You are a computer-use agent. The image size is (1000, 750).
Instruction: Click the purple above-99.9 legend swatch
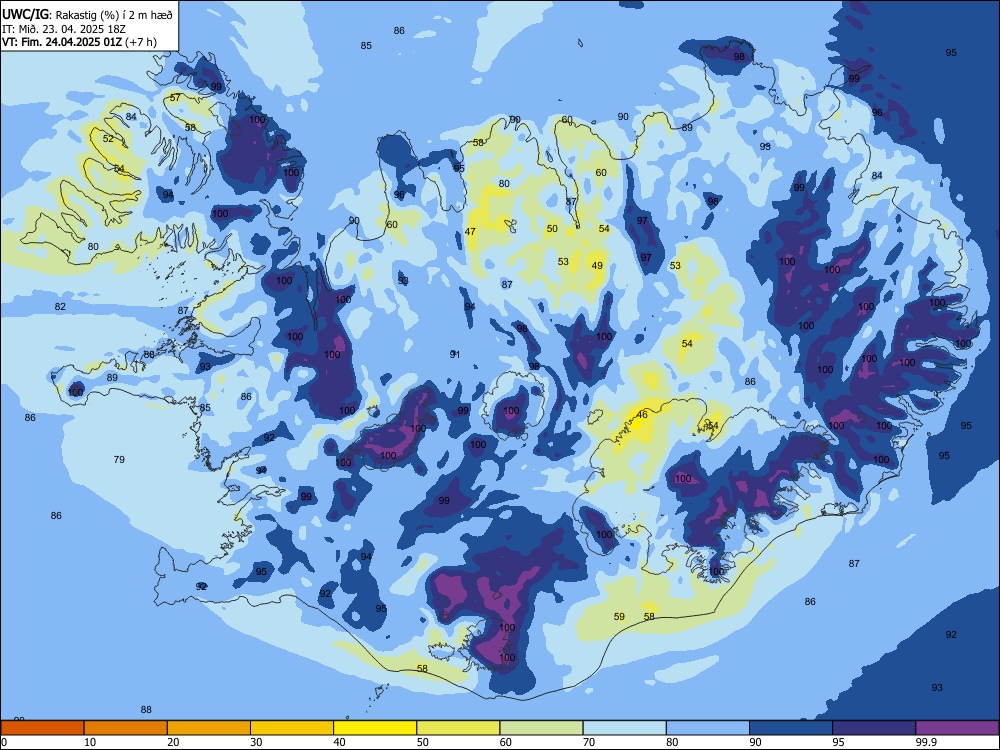coord(957,728)
